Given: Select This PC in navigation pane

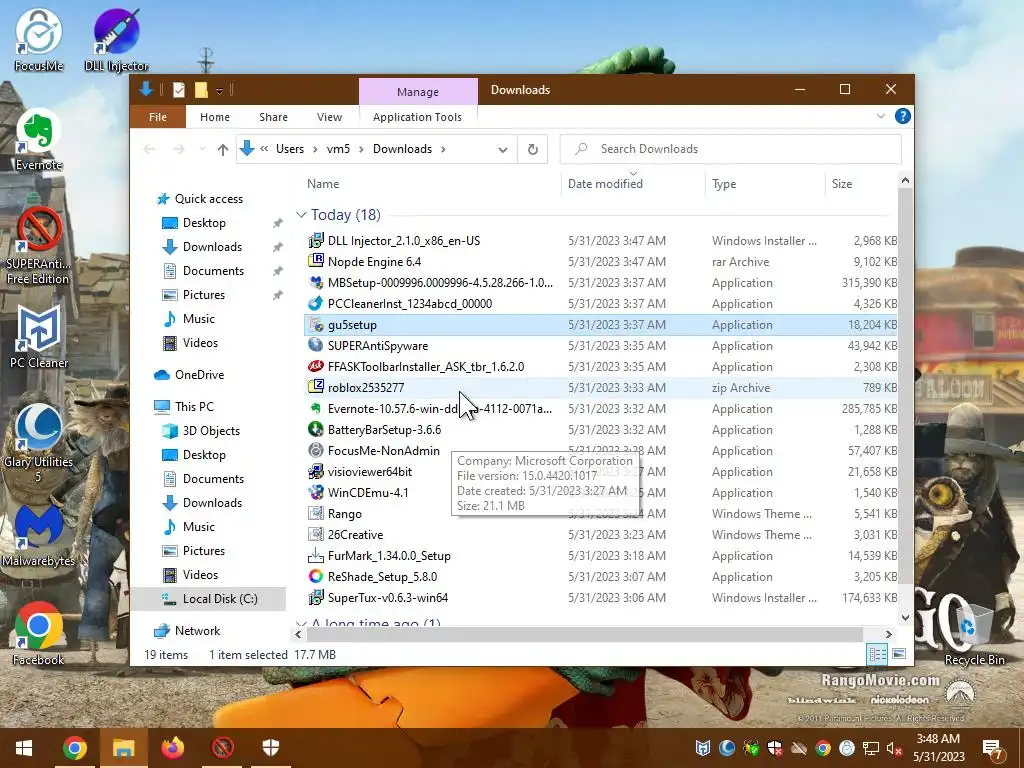Looking at the screenshot, I should (x=194, y=407).
